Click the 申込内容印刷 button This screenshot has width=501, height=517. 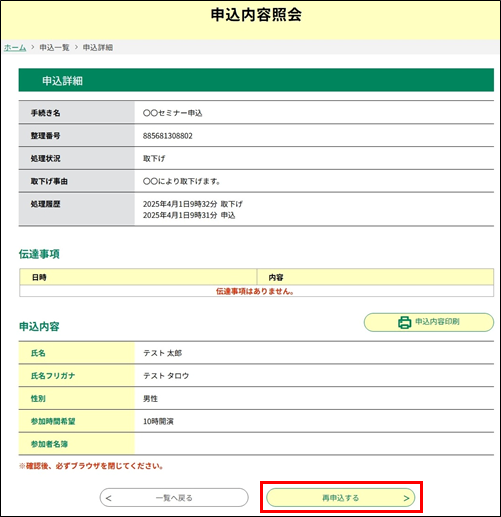(x=429, y=322)
